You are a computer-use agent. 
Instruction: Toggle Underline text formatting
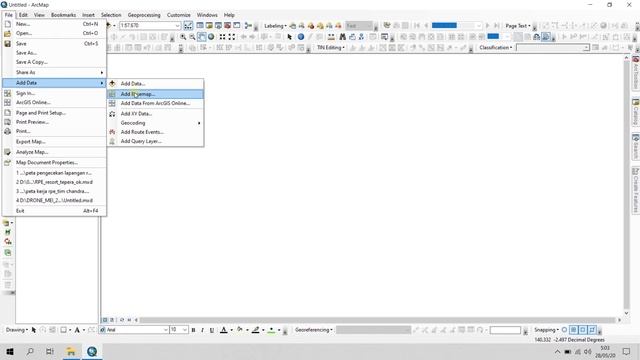(212, 330)
